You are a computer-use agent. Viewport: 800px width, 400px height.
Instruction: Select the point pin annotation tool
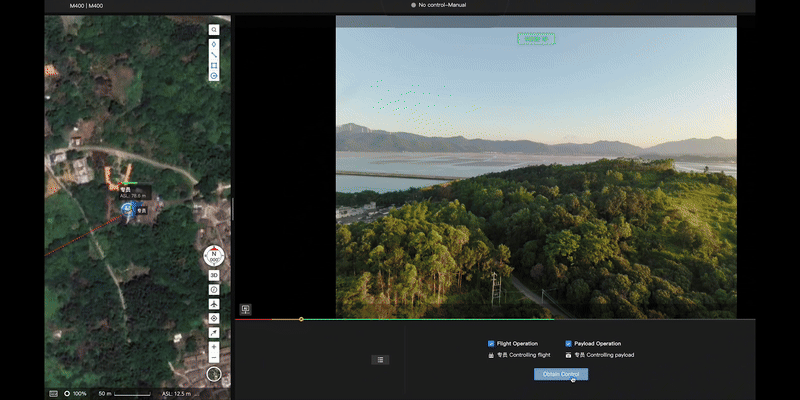214,44
